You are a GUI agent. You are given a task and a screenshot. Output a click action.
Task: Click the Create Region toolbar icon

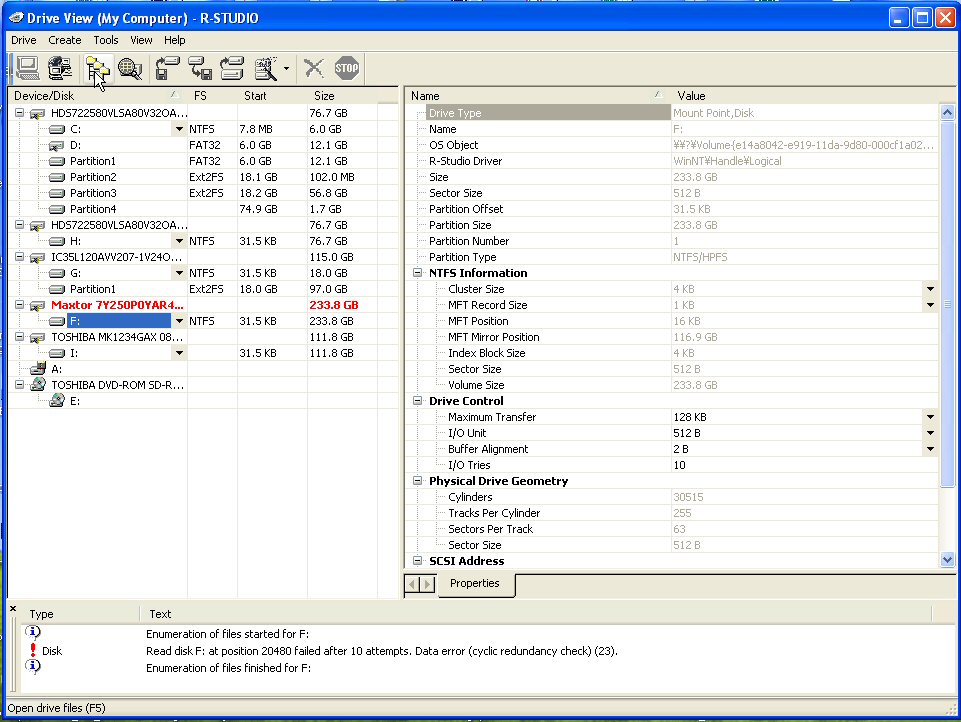[x=233, y=68]
